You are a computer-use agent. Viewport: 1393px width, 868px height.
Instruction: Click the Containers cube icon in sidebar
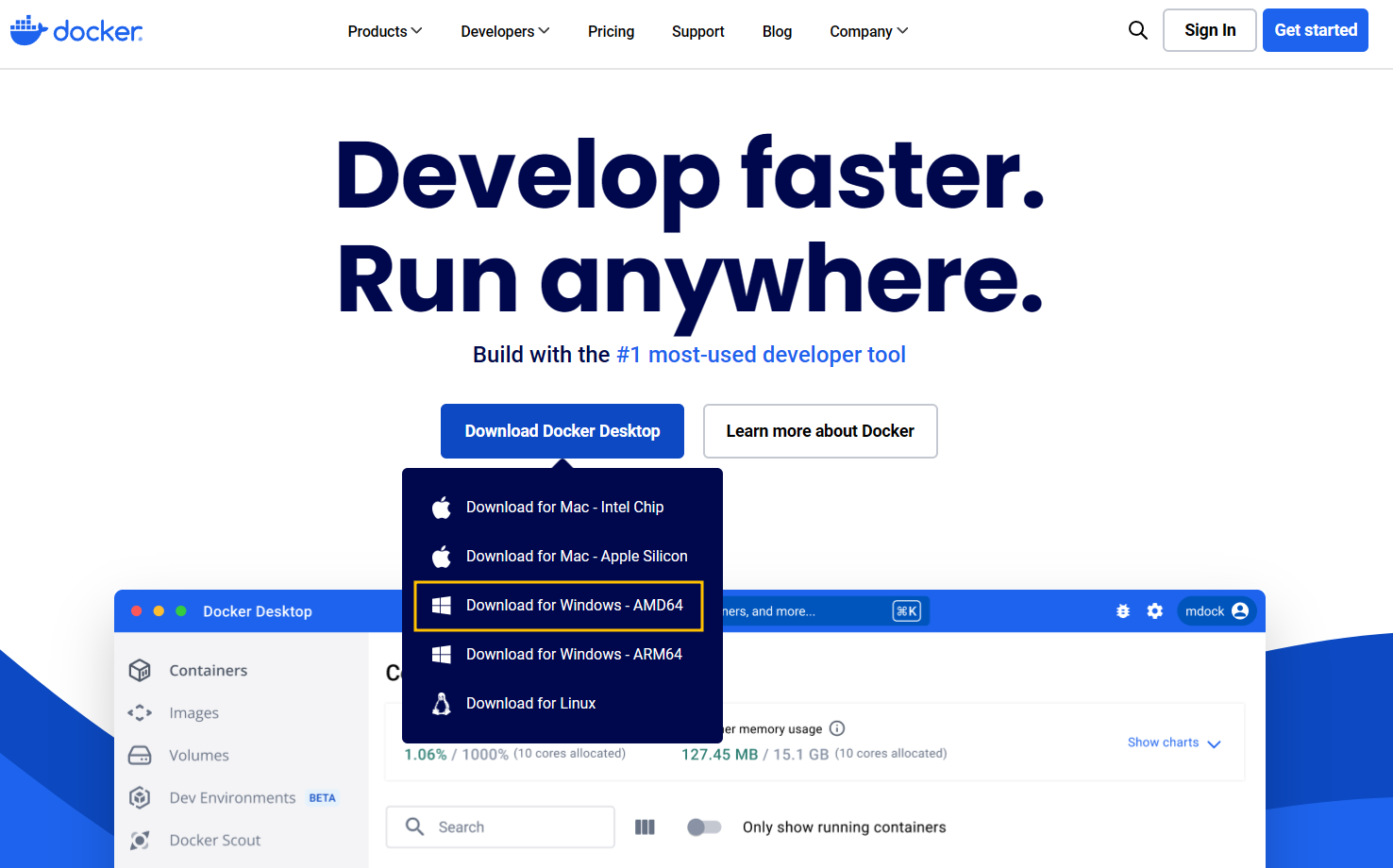(140, 670)
